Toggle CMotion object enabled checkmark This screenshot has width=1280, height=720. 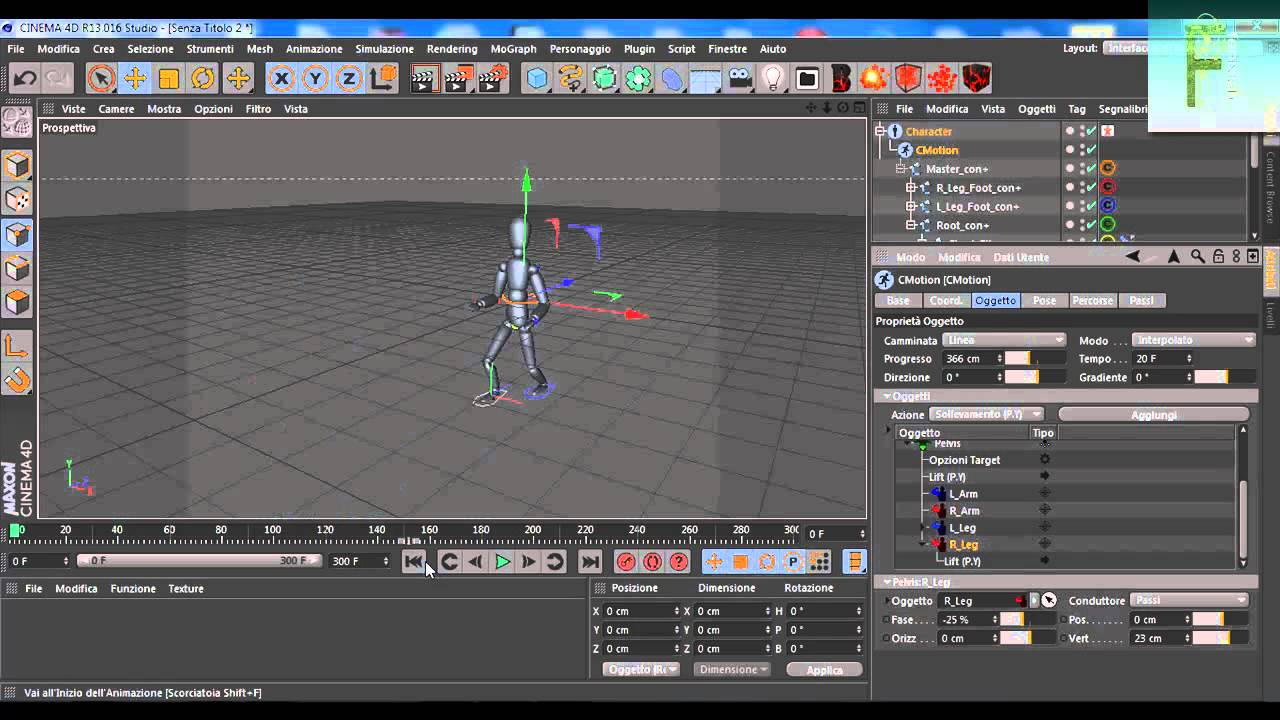pyautogui.click(x=1091, y=150)
